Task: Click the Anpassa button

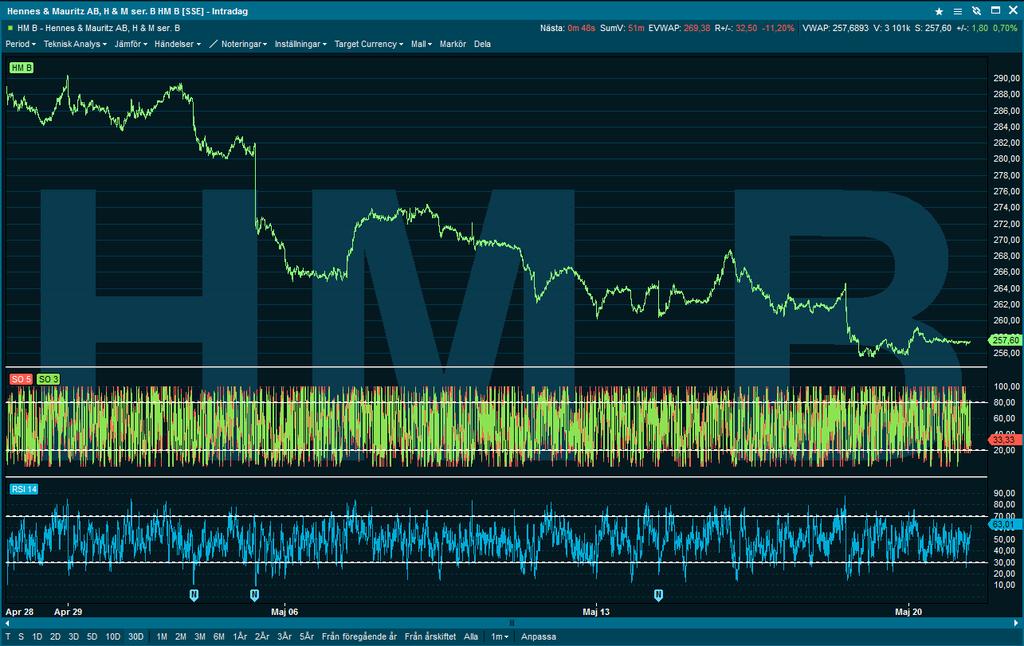Action: (x=539, y=636)
